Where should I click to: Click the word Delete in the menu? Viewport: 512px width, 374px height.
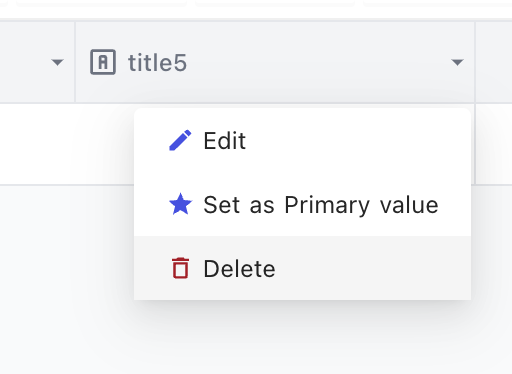pos(239,268)
